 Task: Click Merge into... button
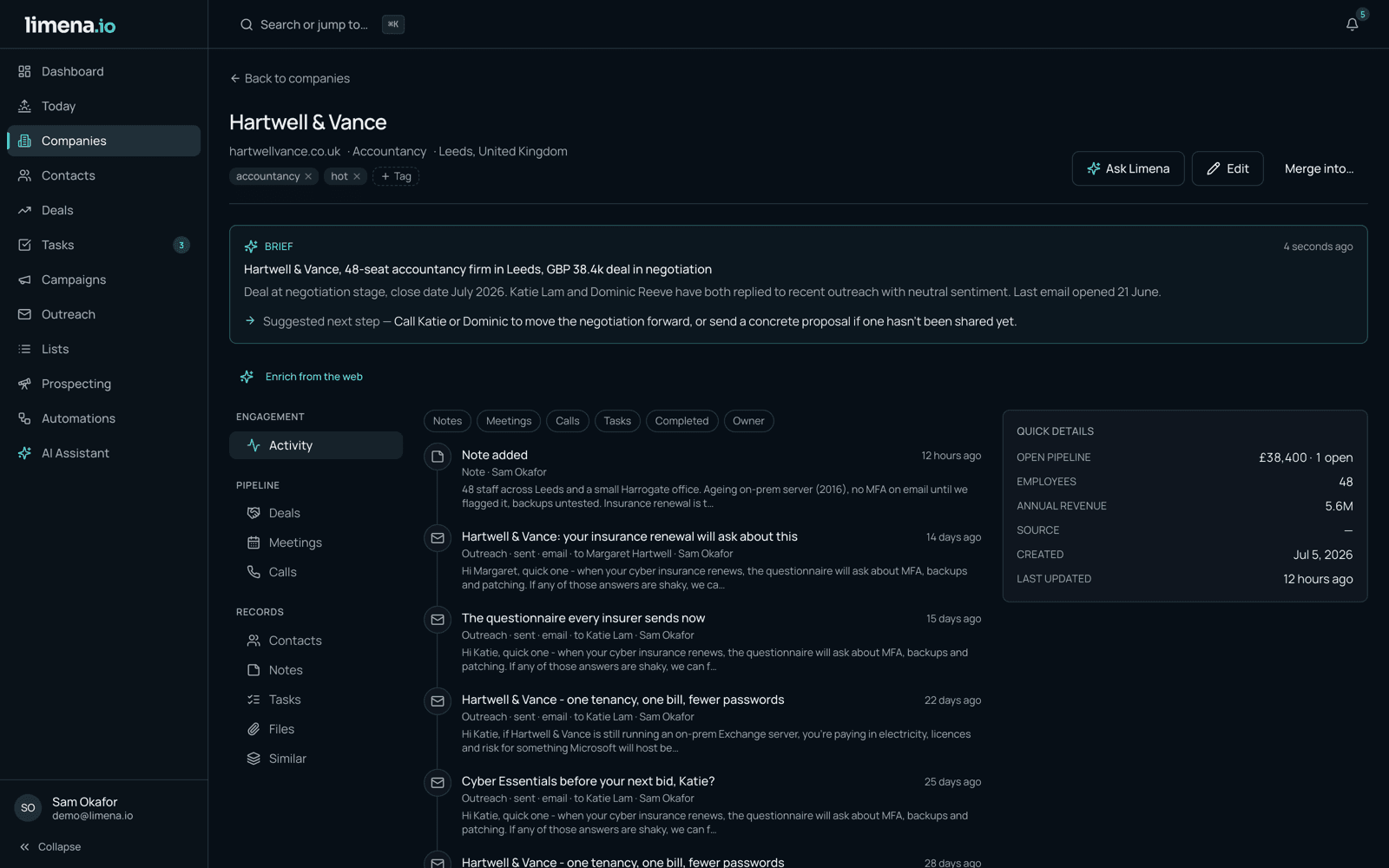[1319, 168]
